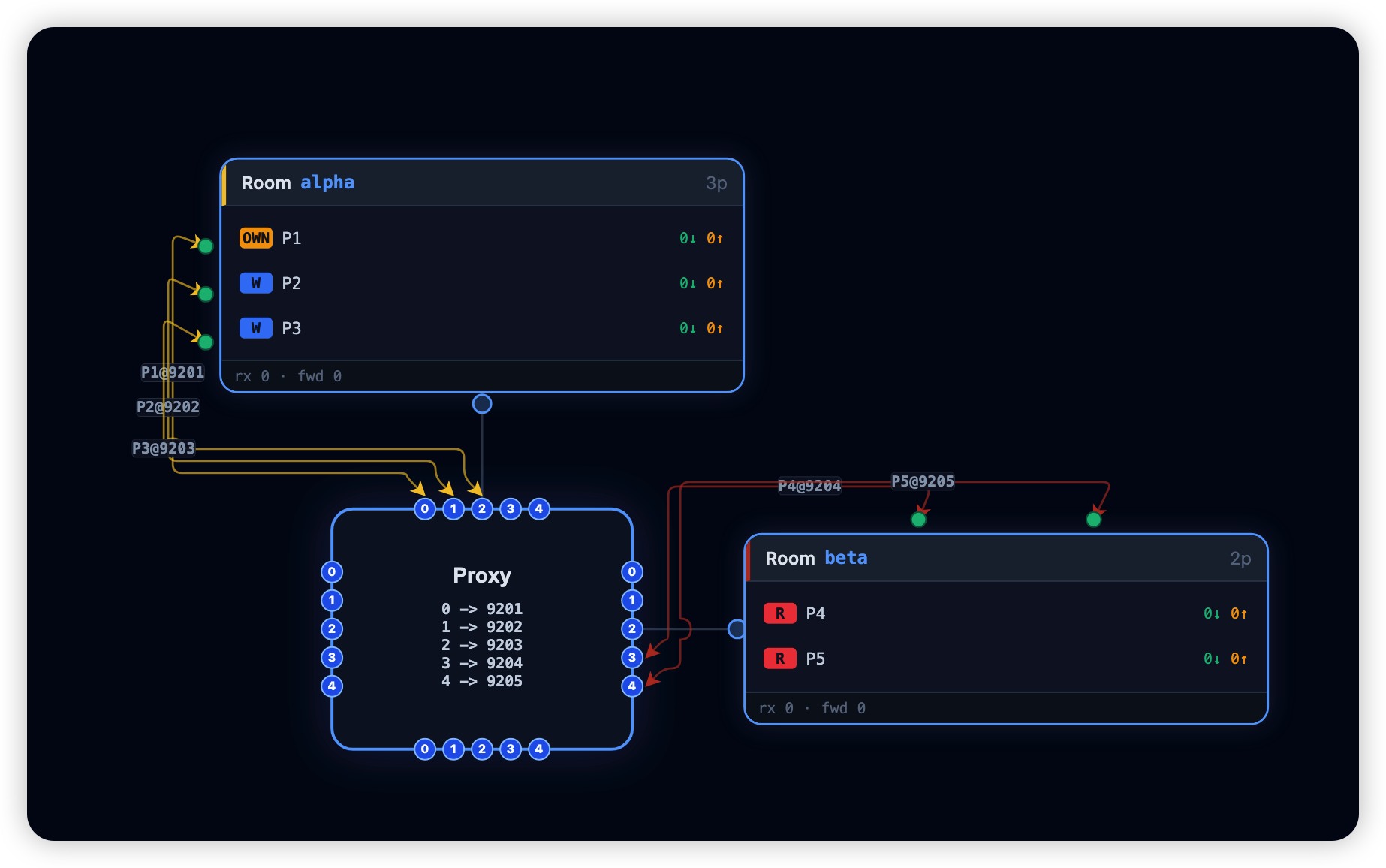Select port 3 on Proxy bottom edge
The height and width of the screenshot is (868, 1386).
pyautogui.click(x=511, y=749)
